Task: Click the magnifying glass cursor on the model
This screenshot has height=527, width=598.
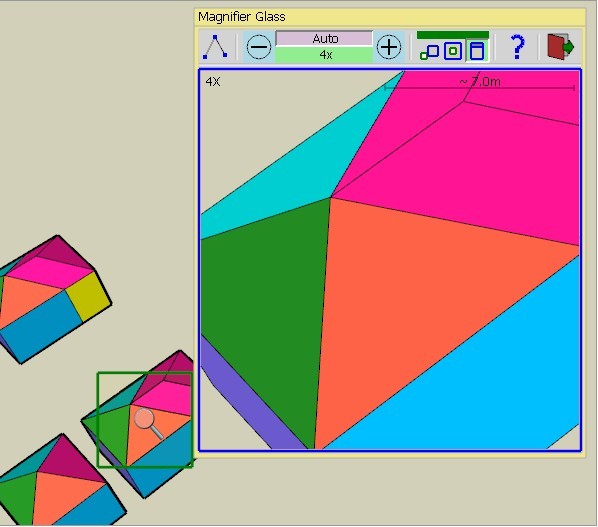Action: click(149, 423)
